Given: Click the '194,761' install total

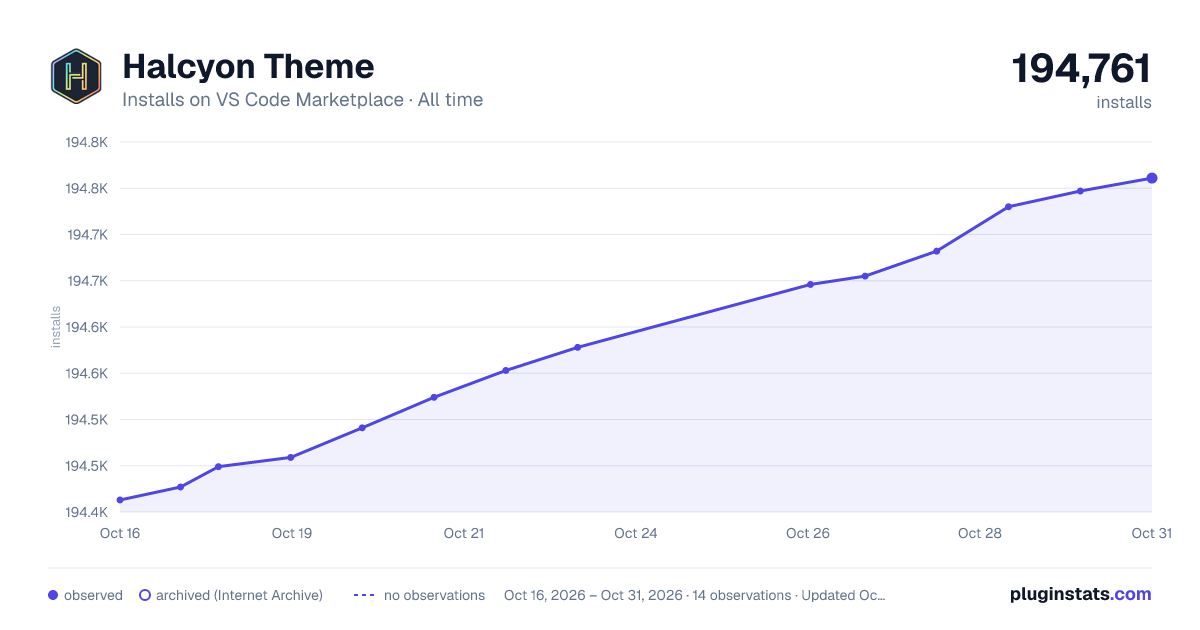Looking at the screenshot, I should (1081, 69).
